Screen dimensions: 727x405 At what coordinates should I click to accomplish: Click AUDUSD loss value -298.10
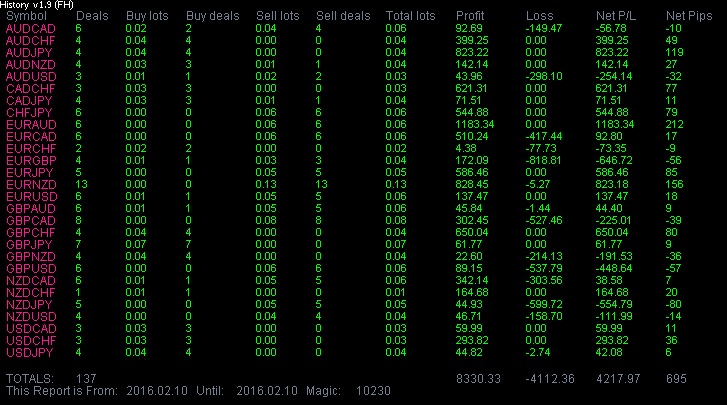(x=543, y=76)
